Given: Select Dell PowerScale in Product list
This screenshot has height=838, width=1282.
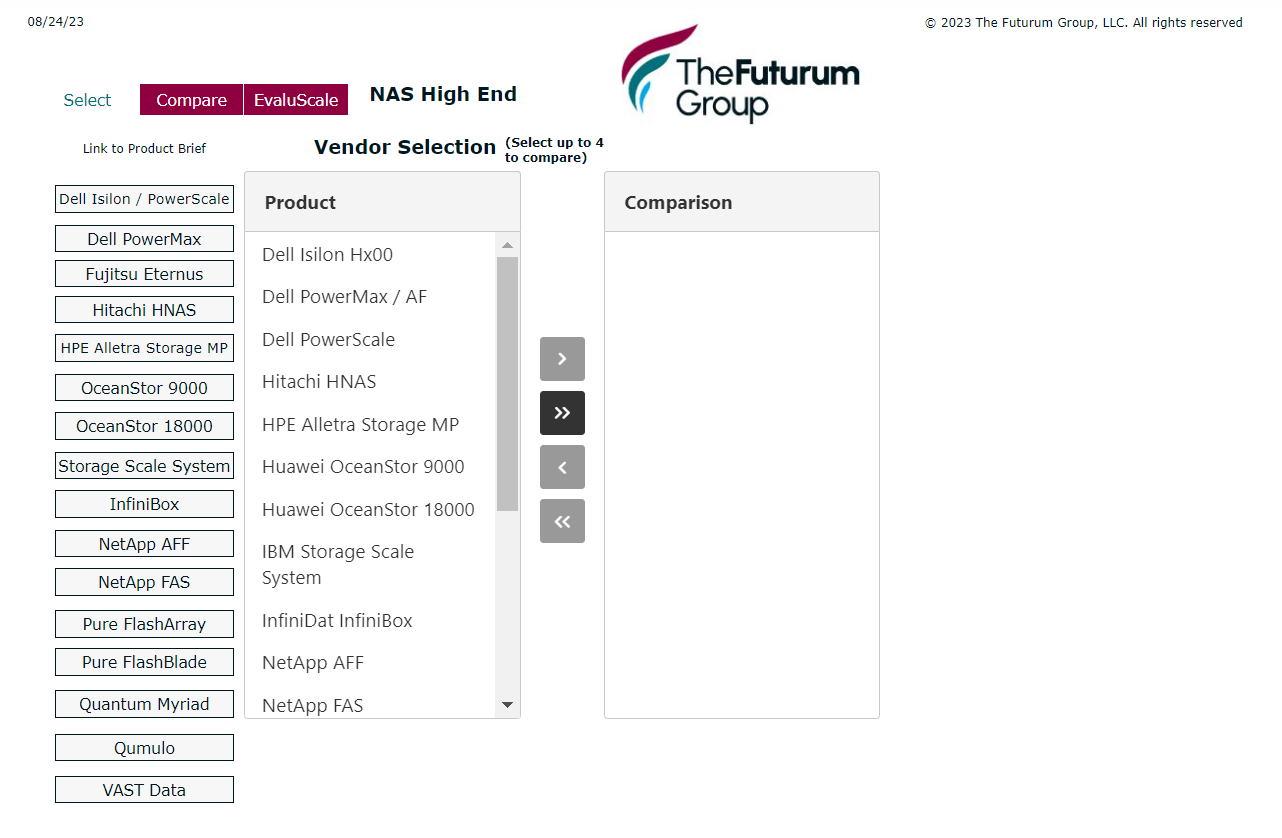Looking at the screenshot, I should (x=371, y=339).
